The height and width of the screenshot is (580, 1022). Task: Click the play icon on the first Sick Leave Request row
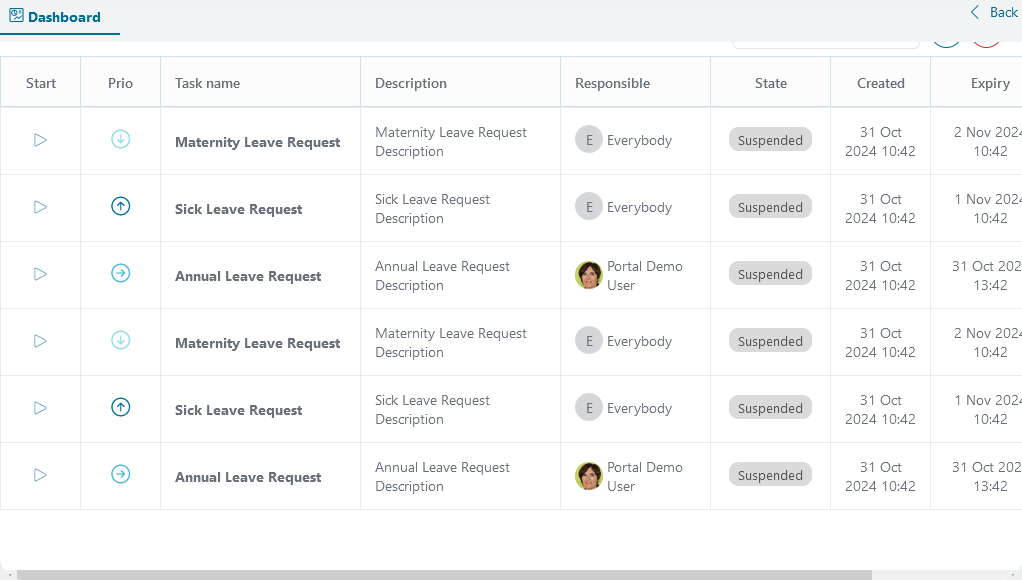pos(40,207)
